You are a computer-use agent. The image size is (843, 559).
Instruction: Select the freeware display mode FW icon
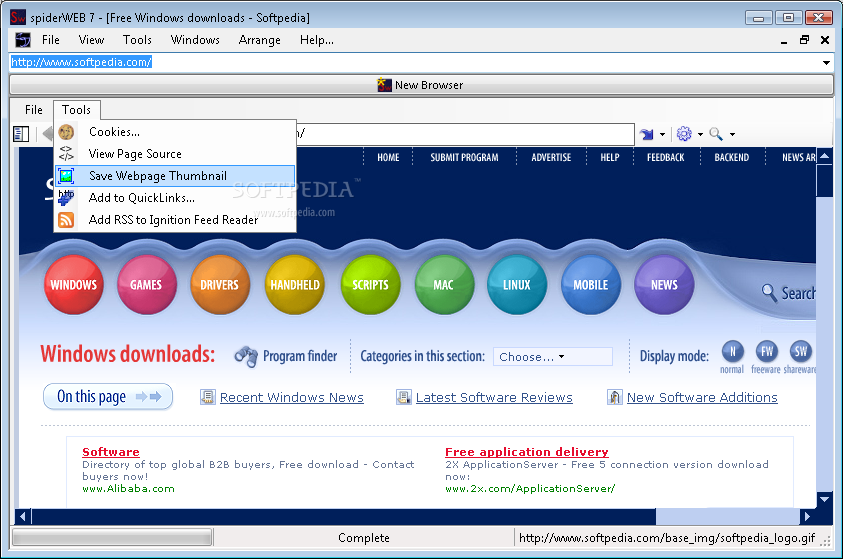tap(767, 352)
